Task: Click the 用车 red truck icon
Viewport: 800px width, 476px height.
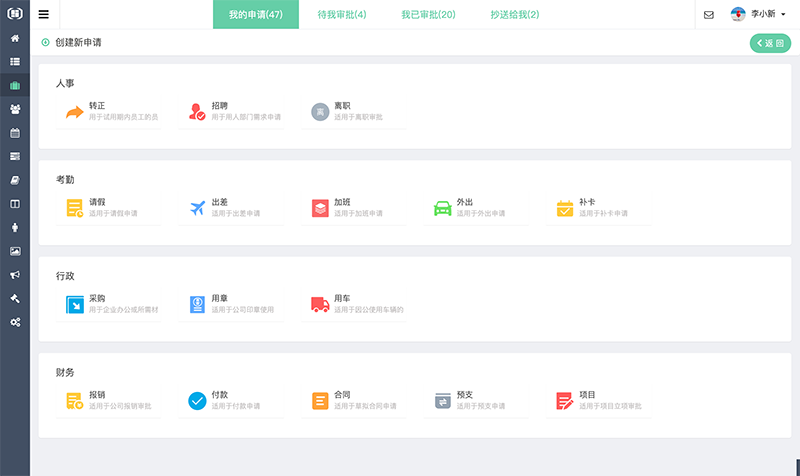Action: [x=320, y=305]
